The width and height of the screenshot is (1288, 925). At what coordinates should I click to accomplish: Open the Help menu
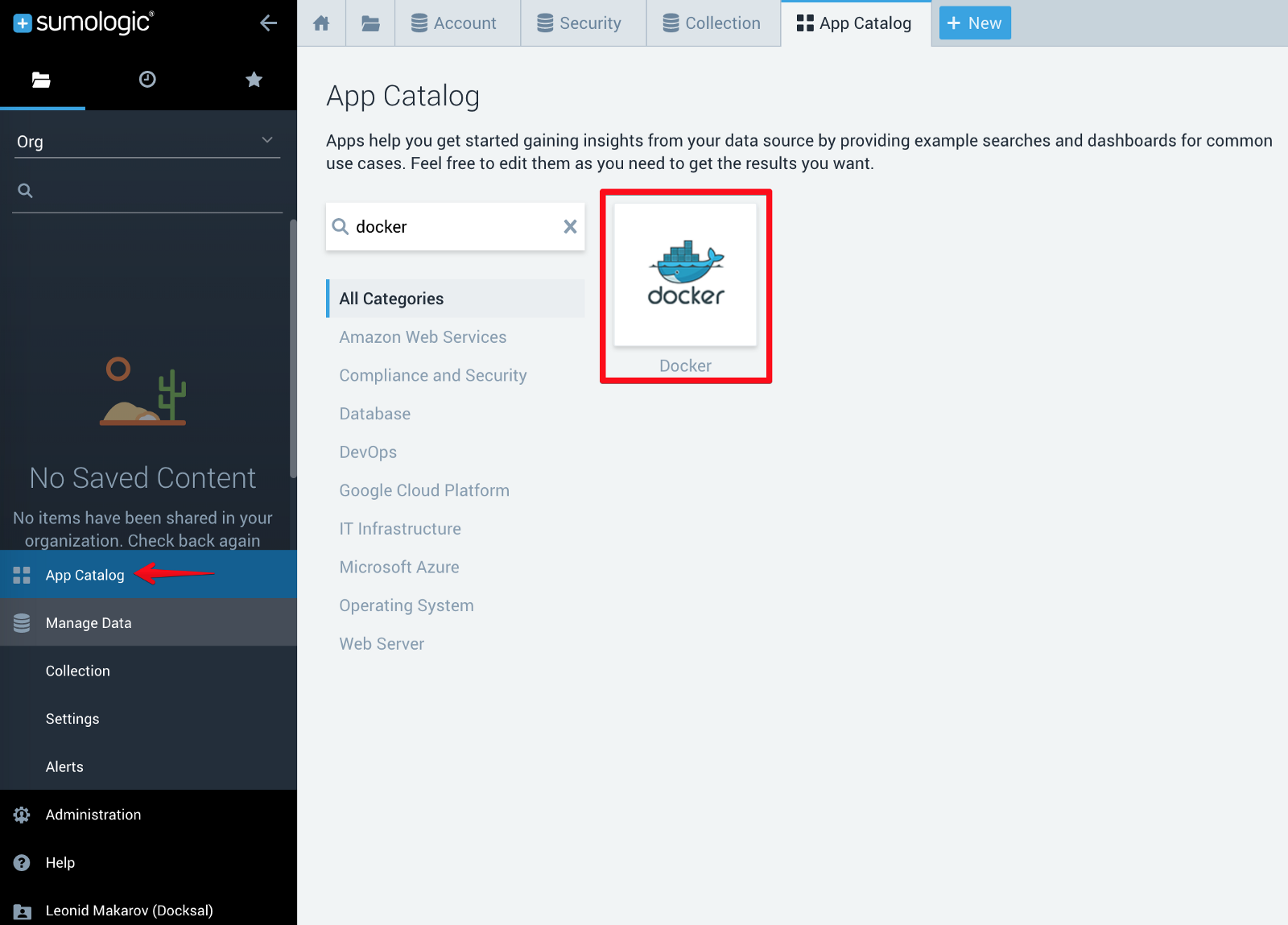[x=148, y=863]
